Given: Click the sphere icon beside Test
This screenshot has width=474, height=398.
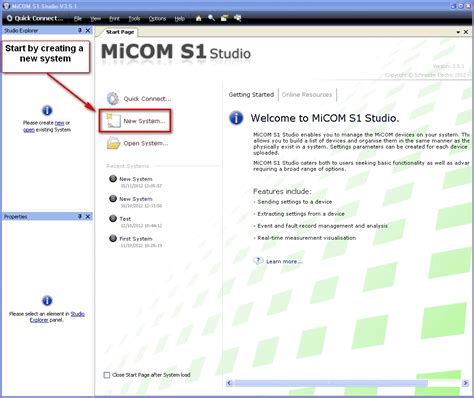Looking at the screenshot, I should click(x=113, y=219).
